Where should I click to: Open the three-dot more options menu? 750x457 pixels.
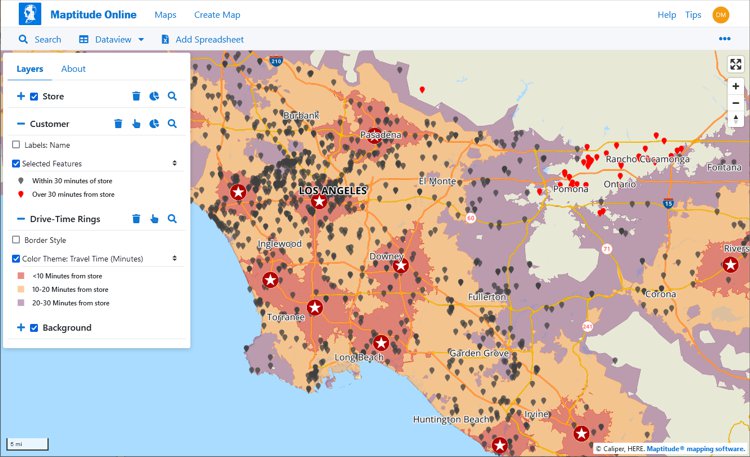[x=725, y=39]
